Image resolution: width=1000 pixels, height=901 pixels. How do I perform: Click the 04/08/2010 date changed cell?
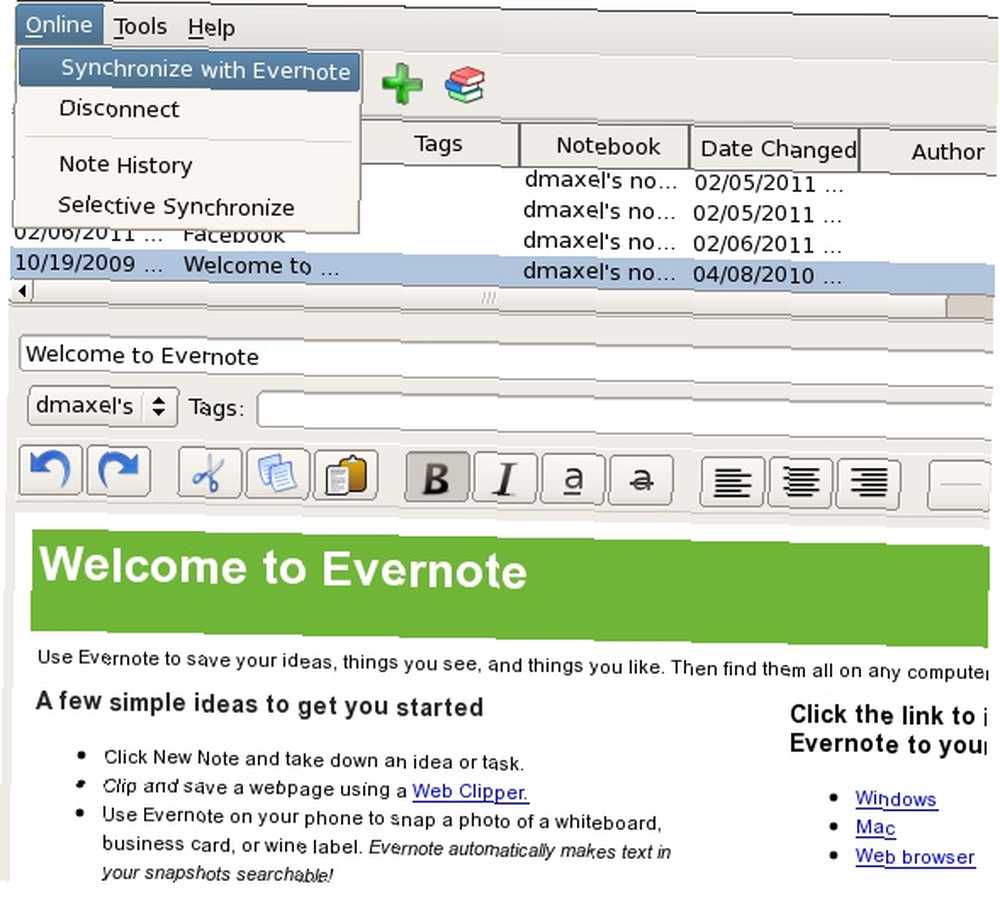click(767, 275)
